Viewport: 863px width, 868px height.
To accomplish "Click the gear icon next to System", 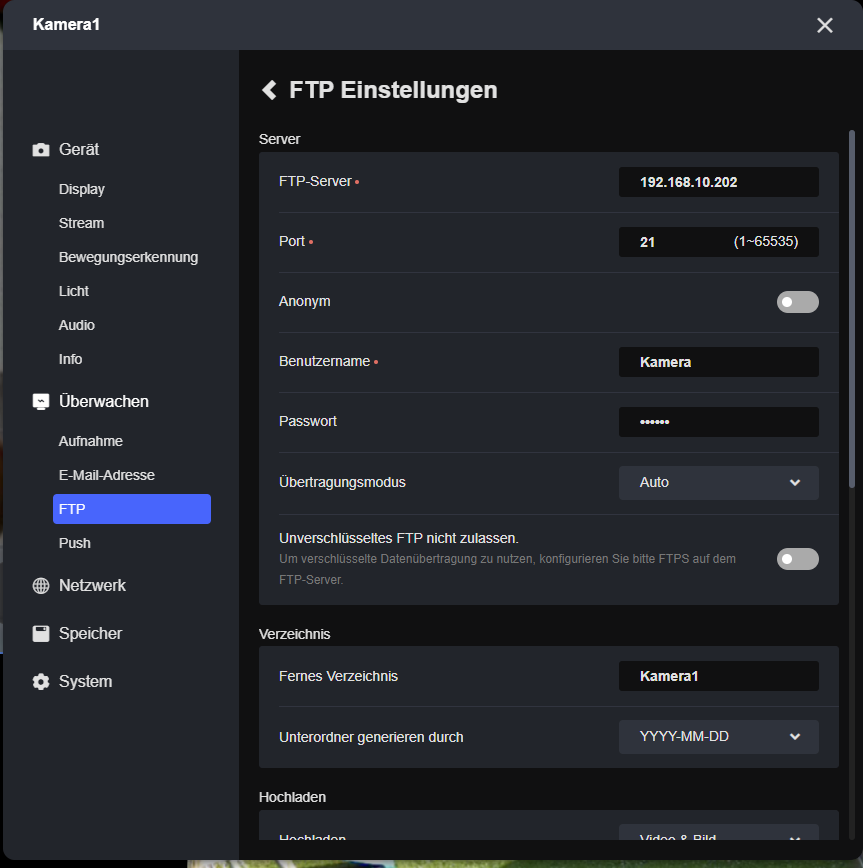I will point(41,682).
